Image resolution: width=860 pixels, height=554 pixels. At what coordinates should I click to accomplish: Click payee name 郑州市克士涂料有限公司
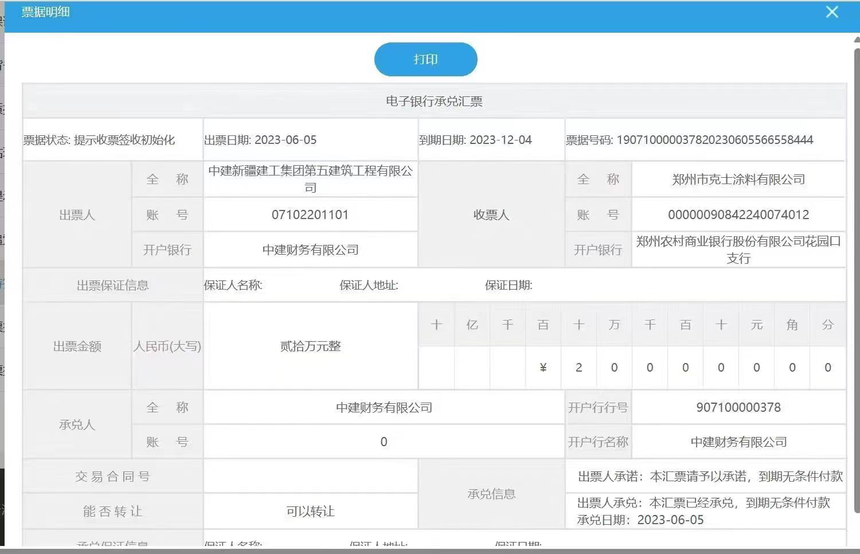tap(738, 179)
